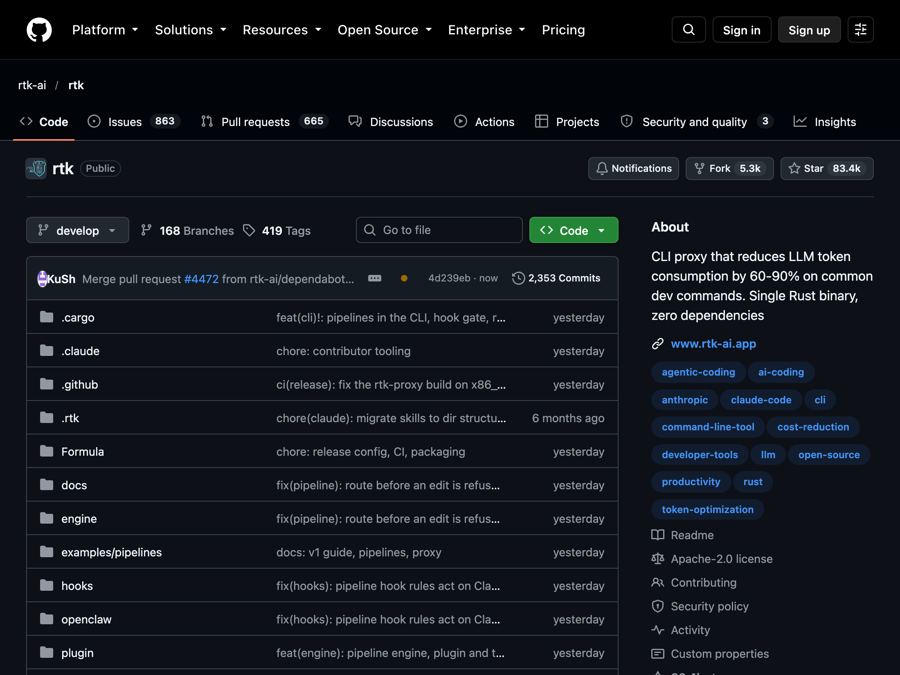Screen dimensions: 900x675
Task: Click the Readme book icon
Action: click(658, 535)
